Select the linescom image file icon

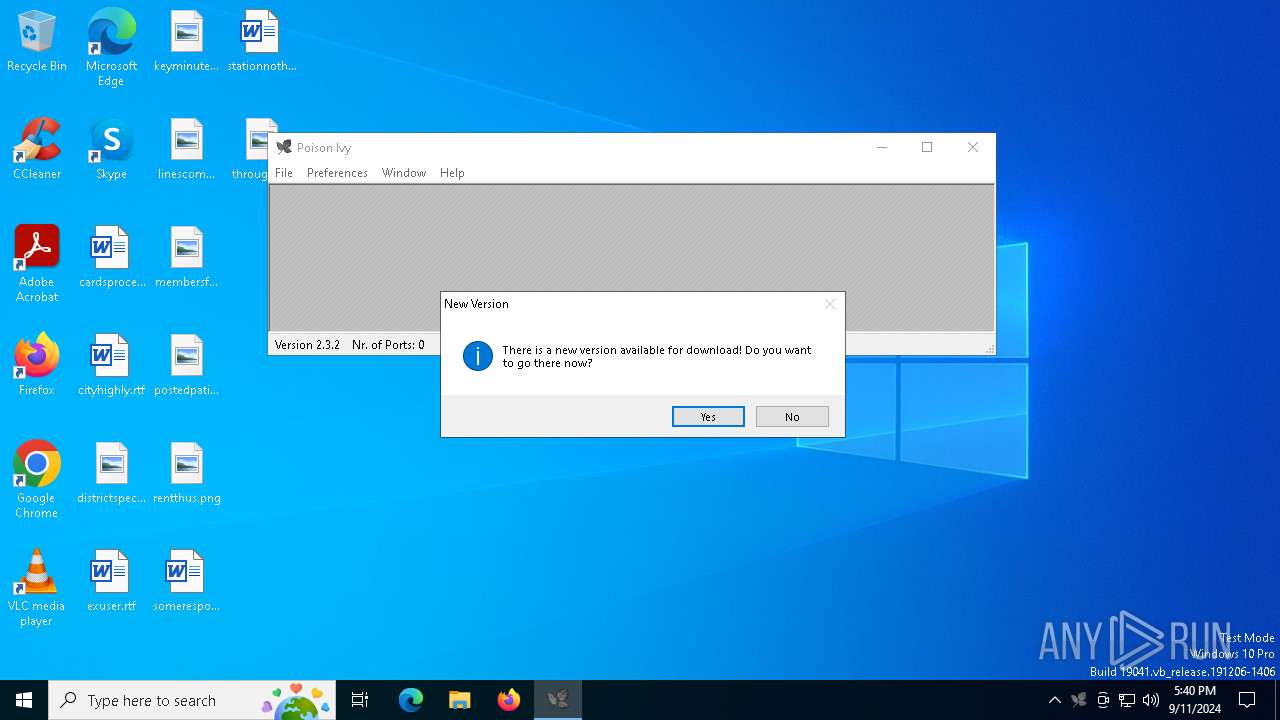(186, 149)
